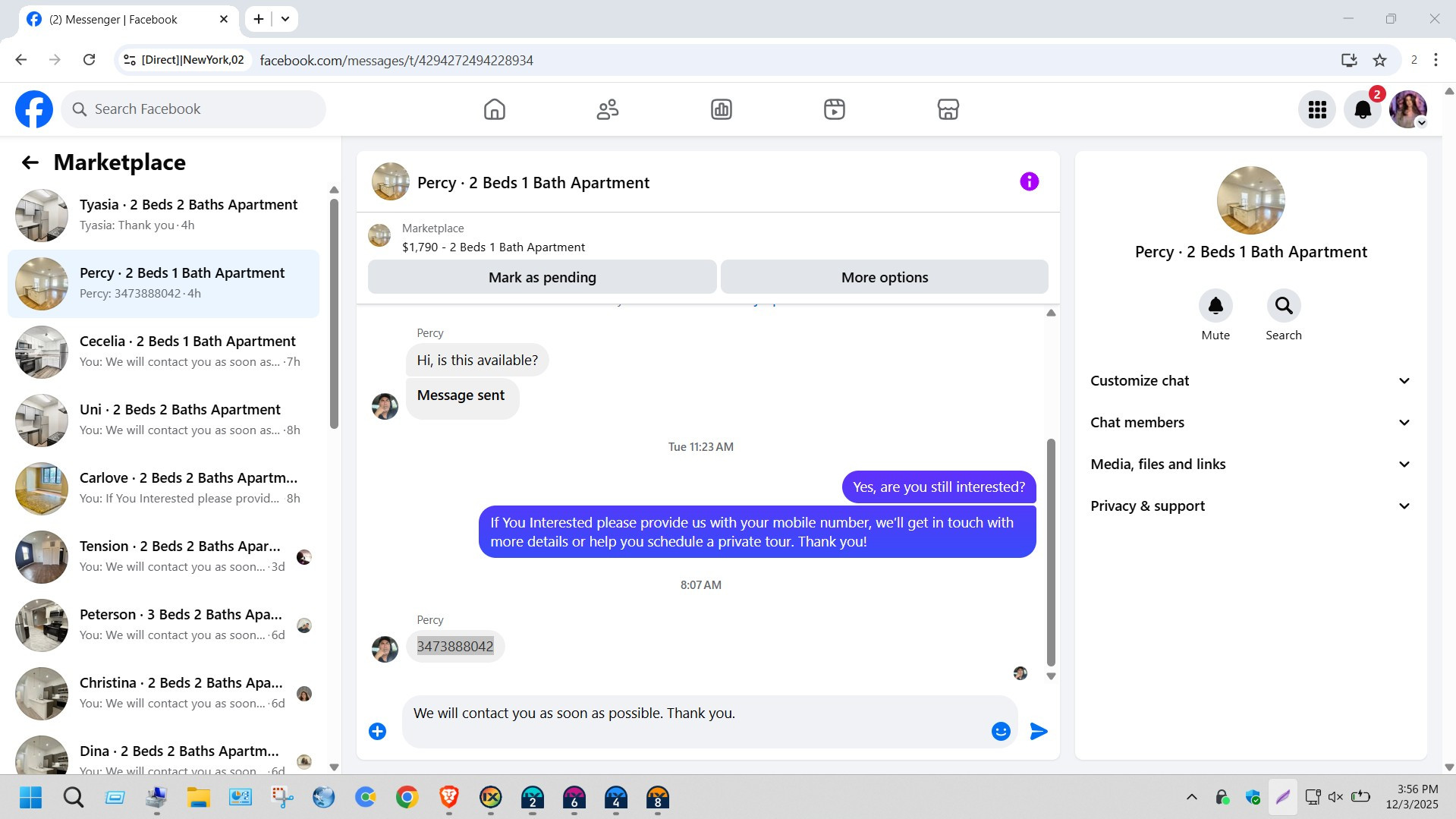Open Tyasia 2 Beds 2 Baths conversation

(x=163, y=216)
